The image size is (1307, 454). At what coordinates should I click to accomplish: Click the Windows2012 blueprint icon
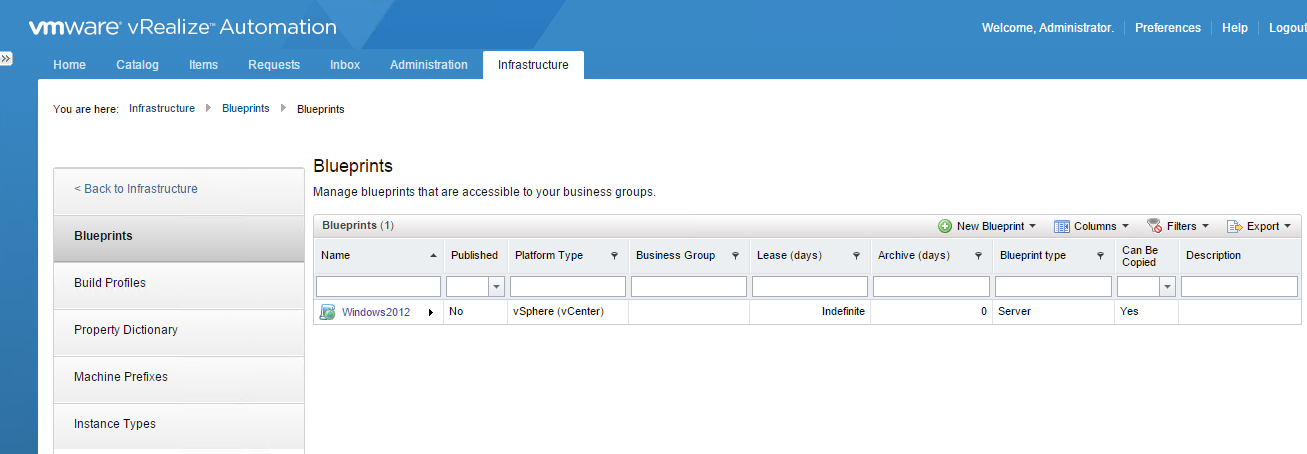pyautogui.click(x=327, y=312)
